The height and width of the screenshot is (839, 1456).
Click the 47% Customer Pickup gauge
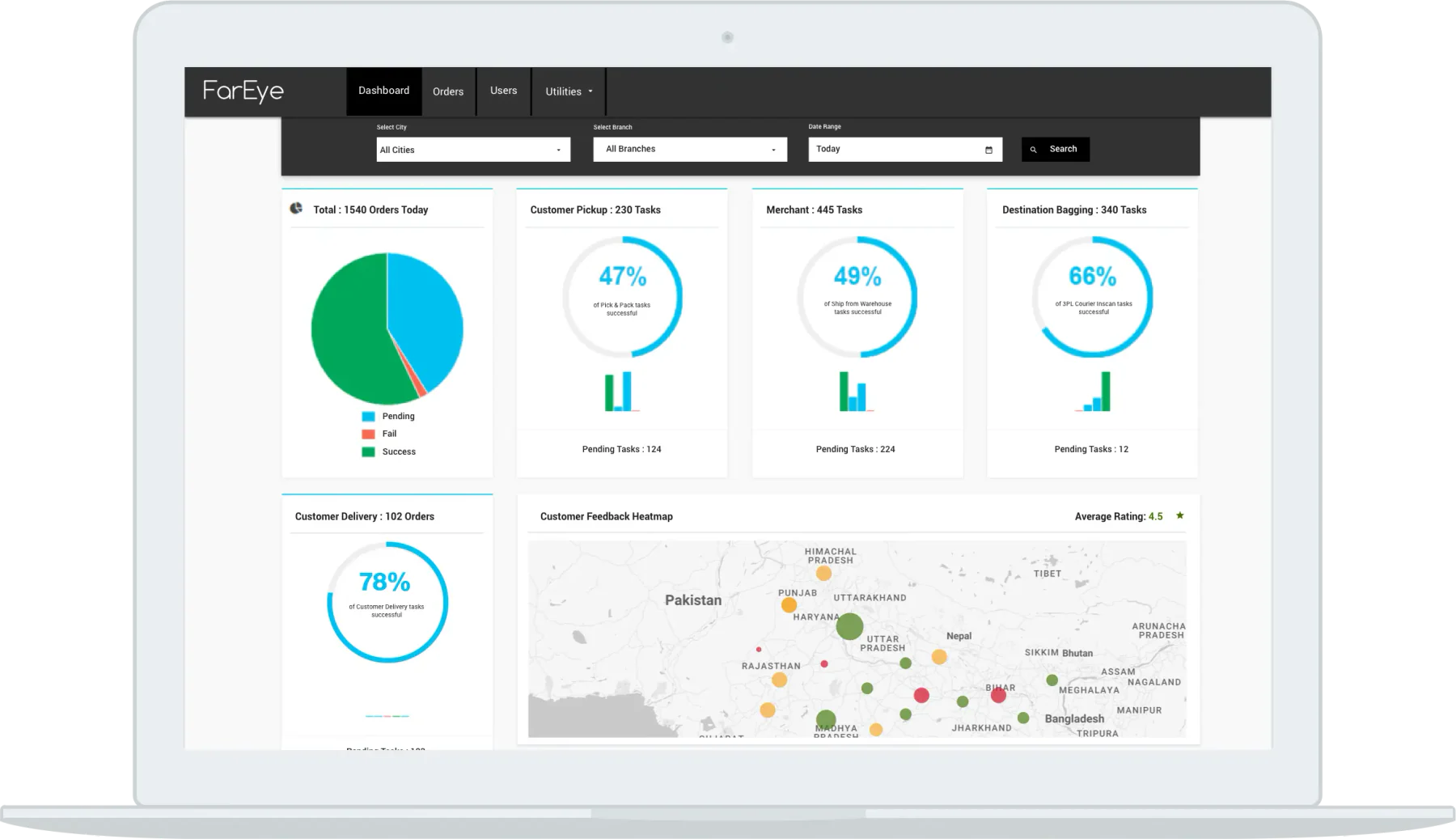622,297
